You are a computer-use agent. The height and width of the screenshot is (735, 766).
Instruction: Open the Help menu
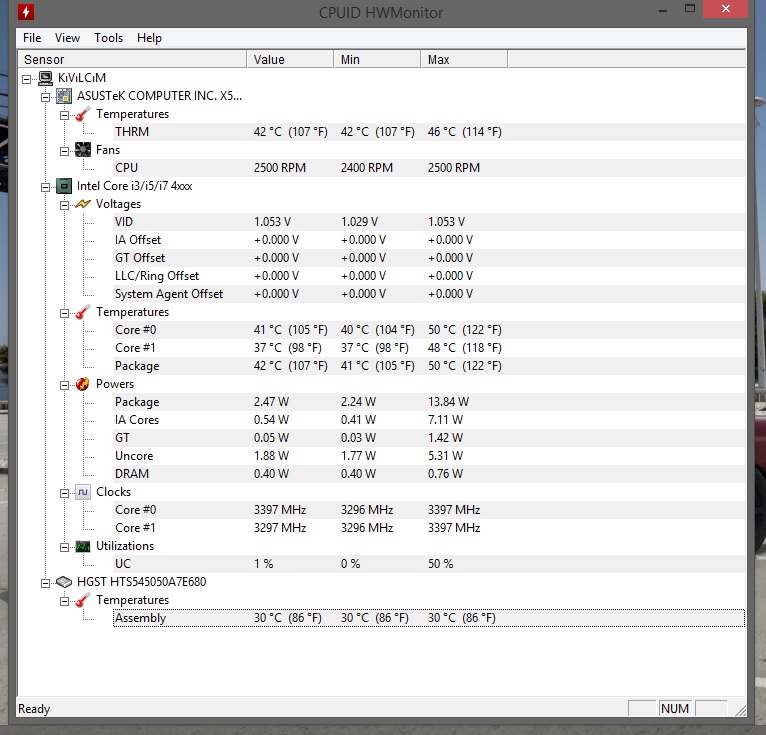click(x=149, y=38)
